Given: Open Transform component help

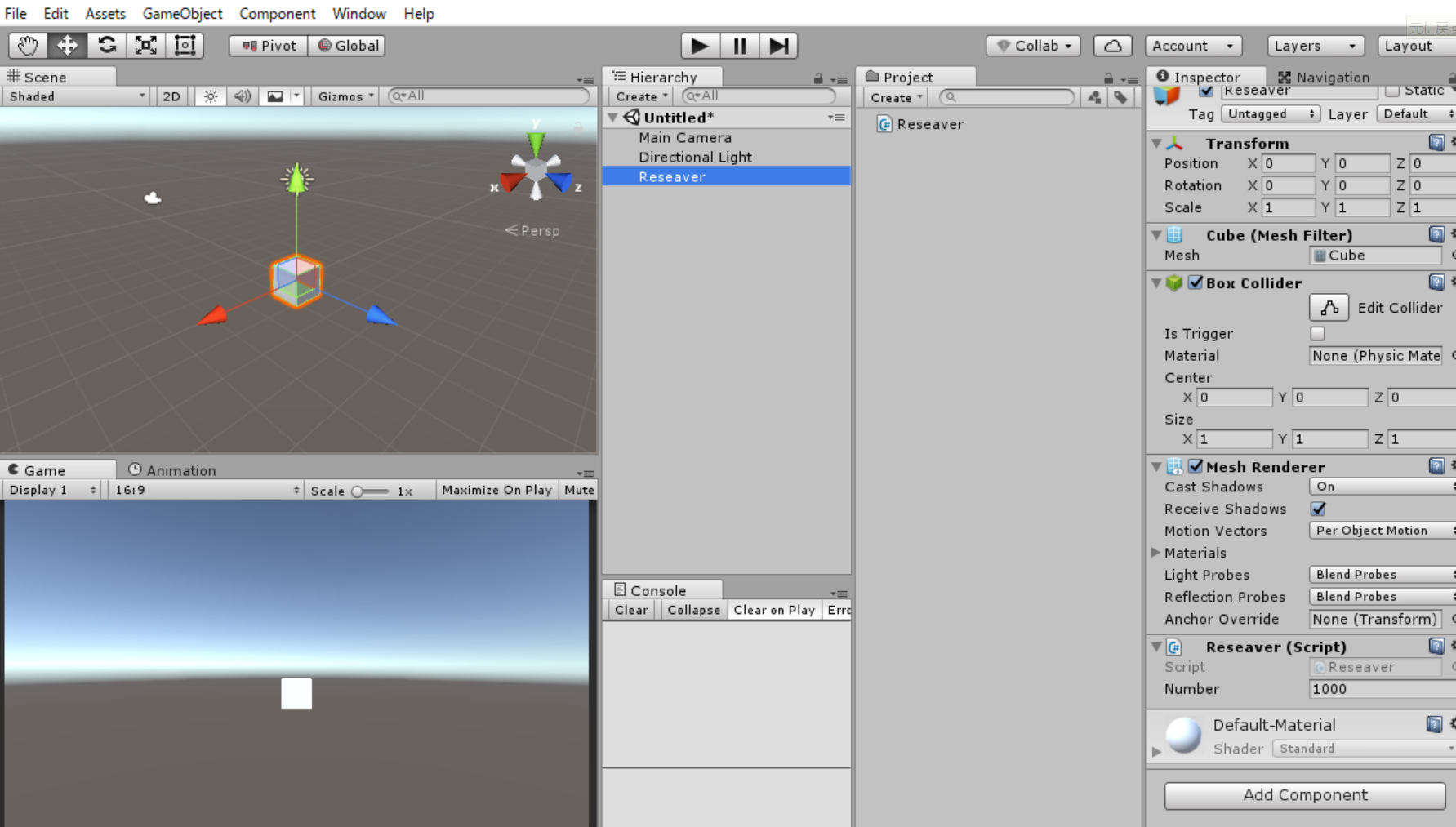Looking at the screenshot, I should coord(1436,143).
